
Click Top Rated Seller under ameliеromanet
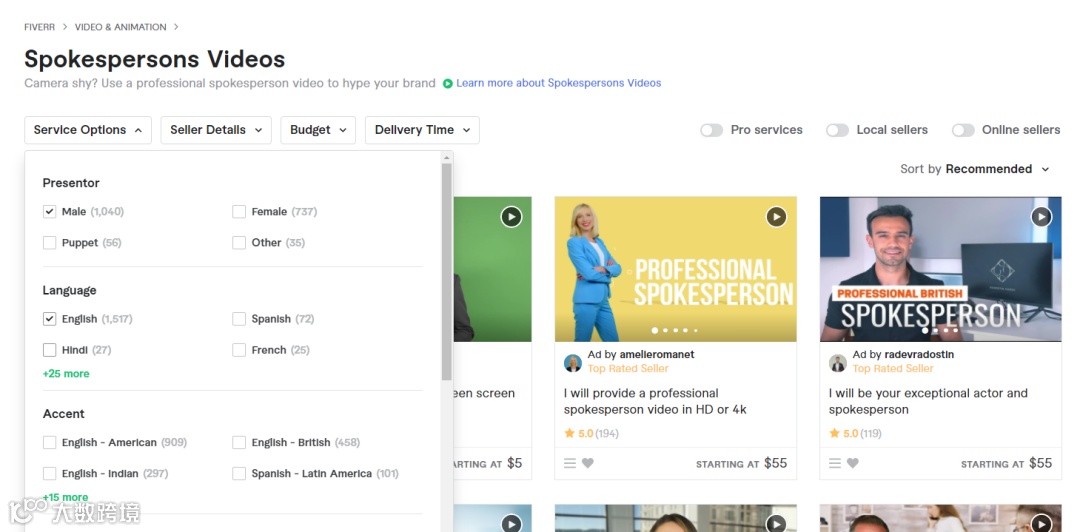(x=628, y=369)
